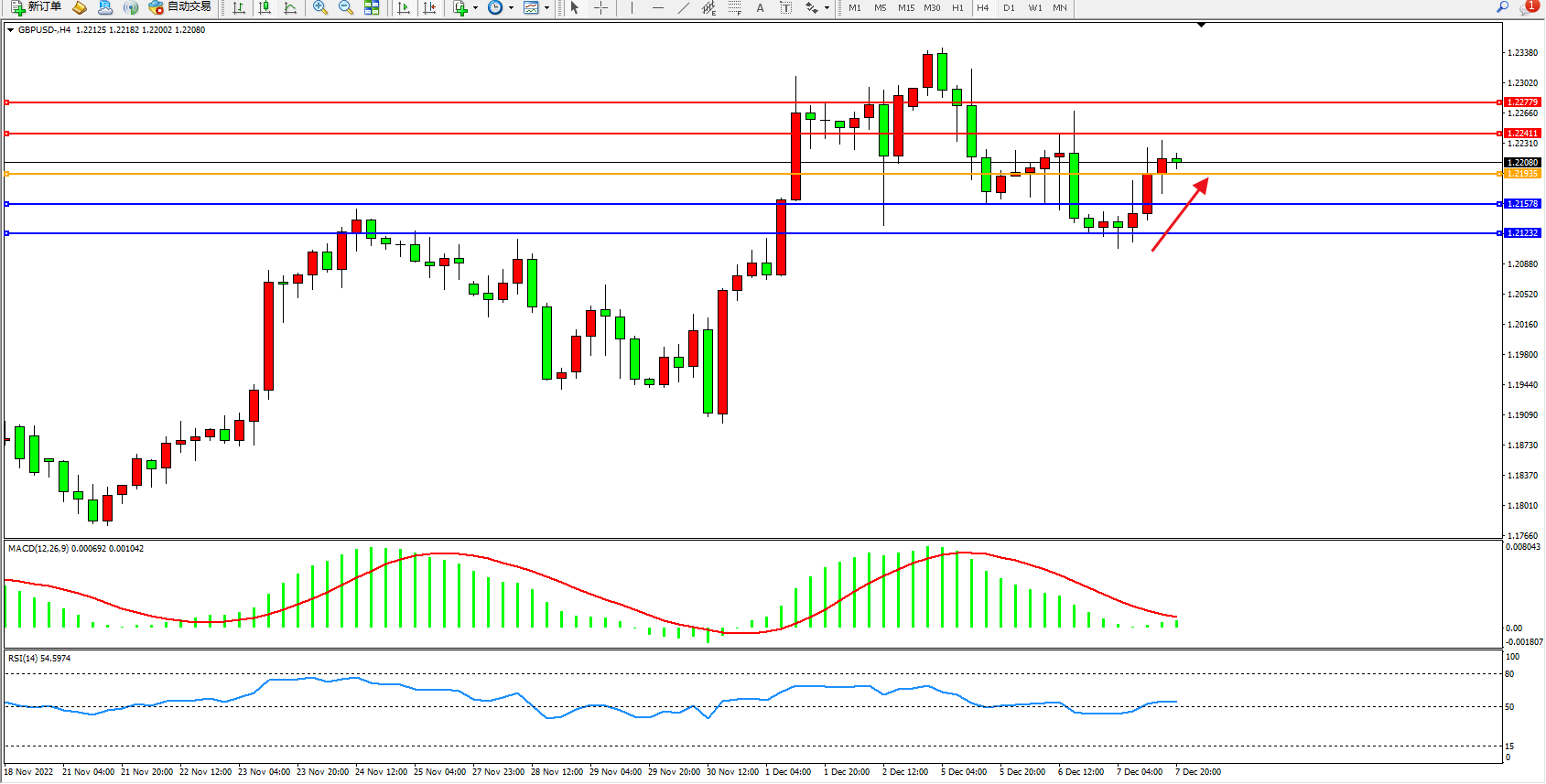1546x784 pixels.
Task: Expand the arrows objects dropdown
Action: click(x=827, y=7)
